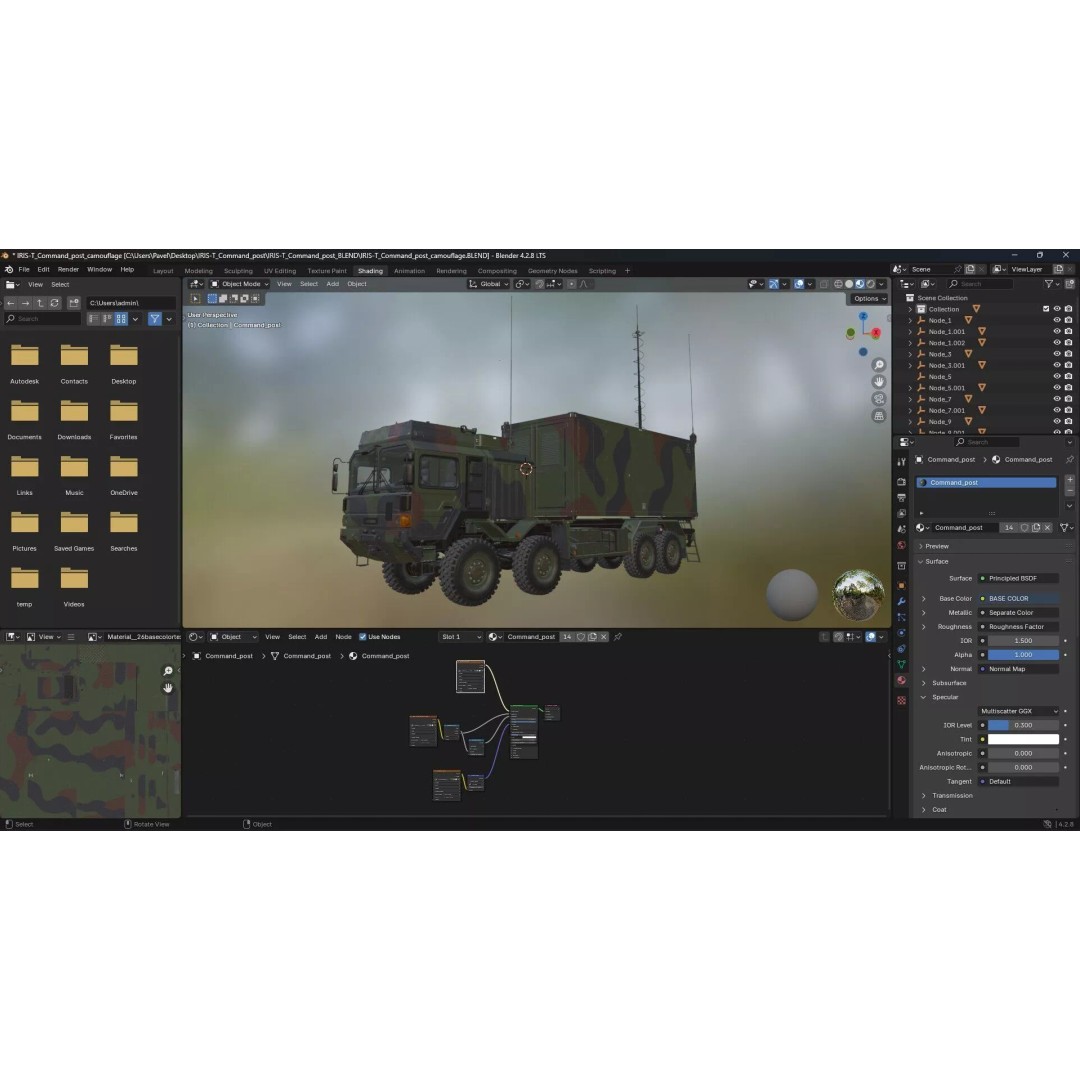Open the Downloads folder thumbnail
The image size is (1080, 1080).
(x=74, y=419)
